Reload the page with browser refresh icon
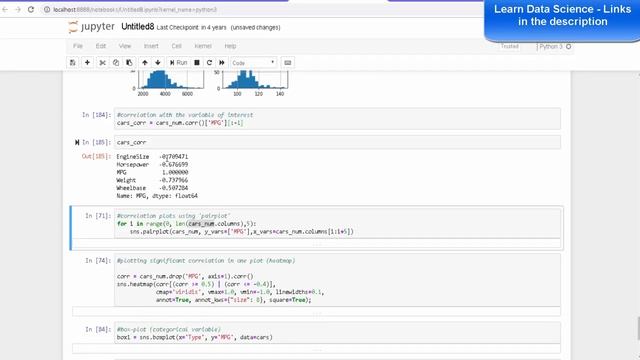This screenshot has width=640, height=360. pyautogui.click(x=31, y=9)
